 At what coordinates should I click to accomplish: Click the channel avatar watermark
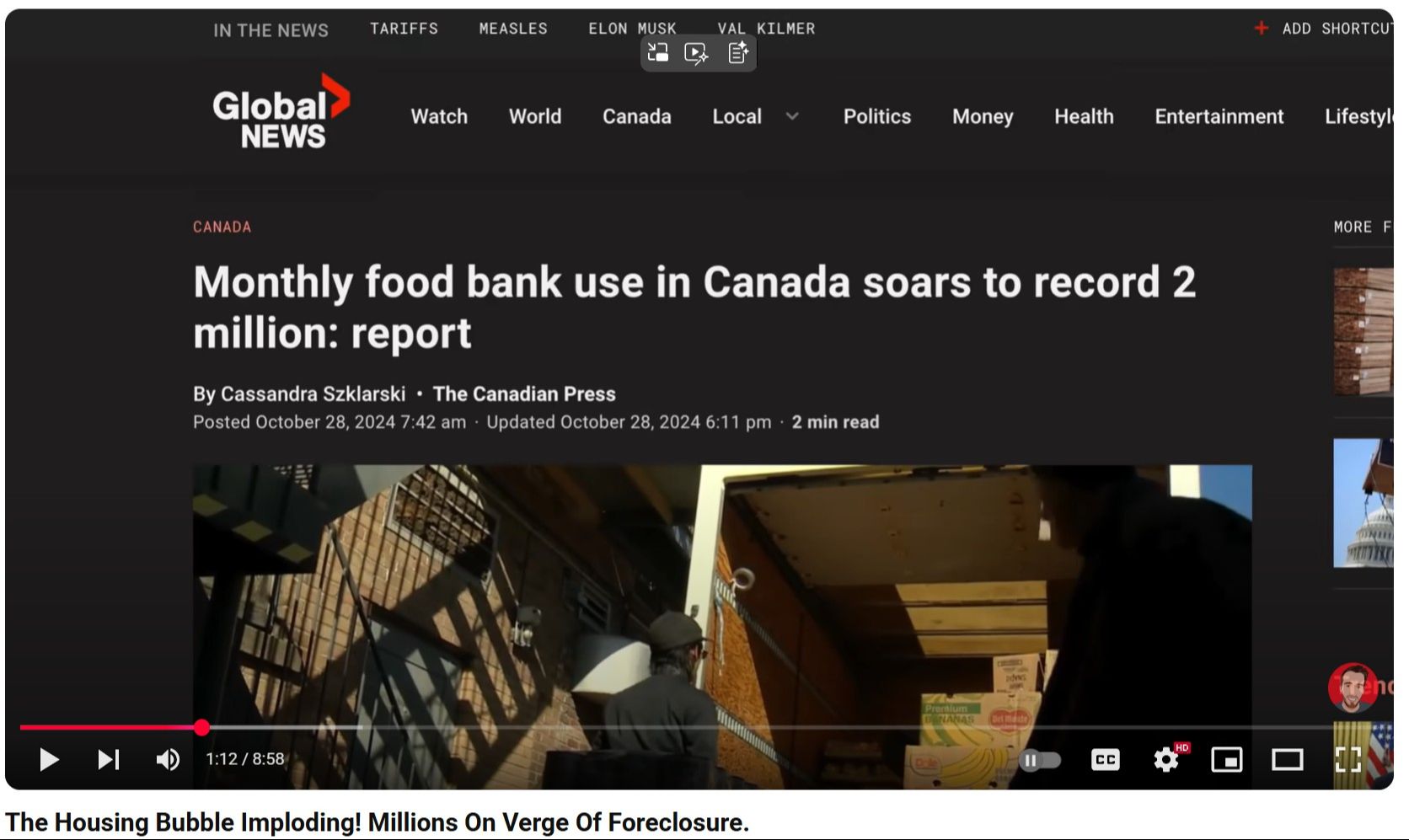tap(1353, 688)
